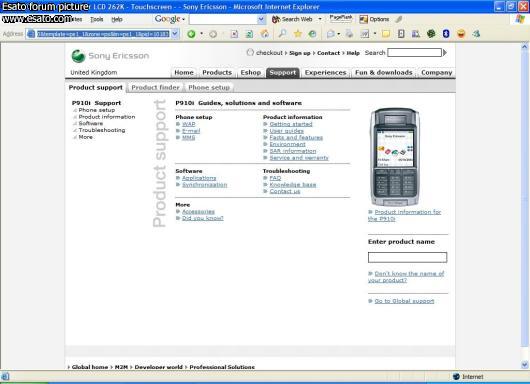Select the Company navigation tab
This screenshot has width=530, height=384.
[x=436, y=72]
